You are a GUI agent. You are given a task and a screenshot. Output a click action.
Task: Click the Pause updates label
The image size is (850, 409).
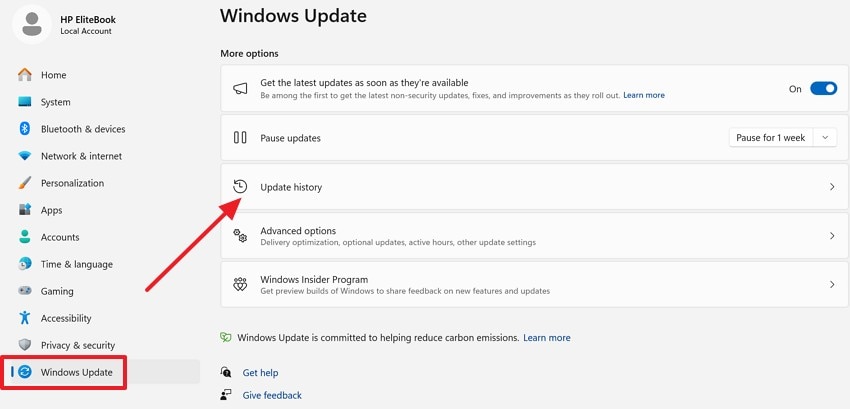coord(290,138)
